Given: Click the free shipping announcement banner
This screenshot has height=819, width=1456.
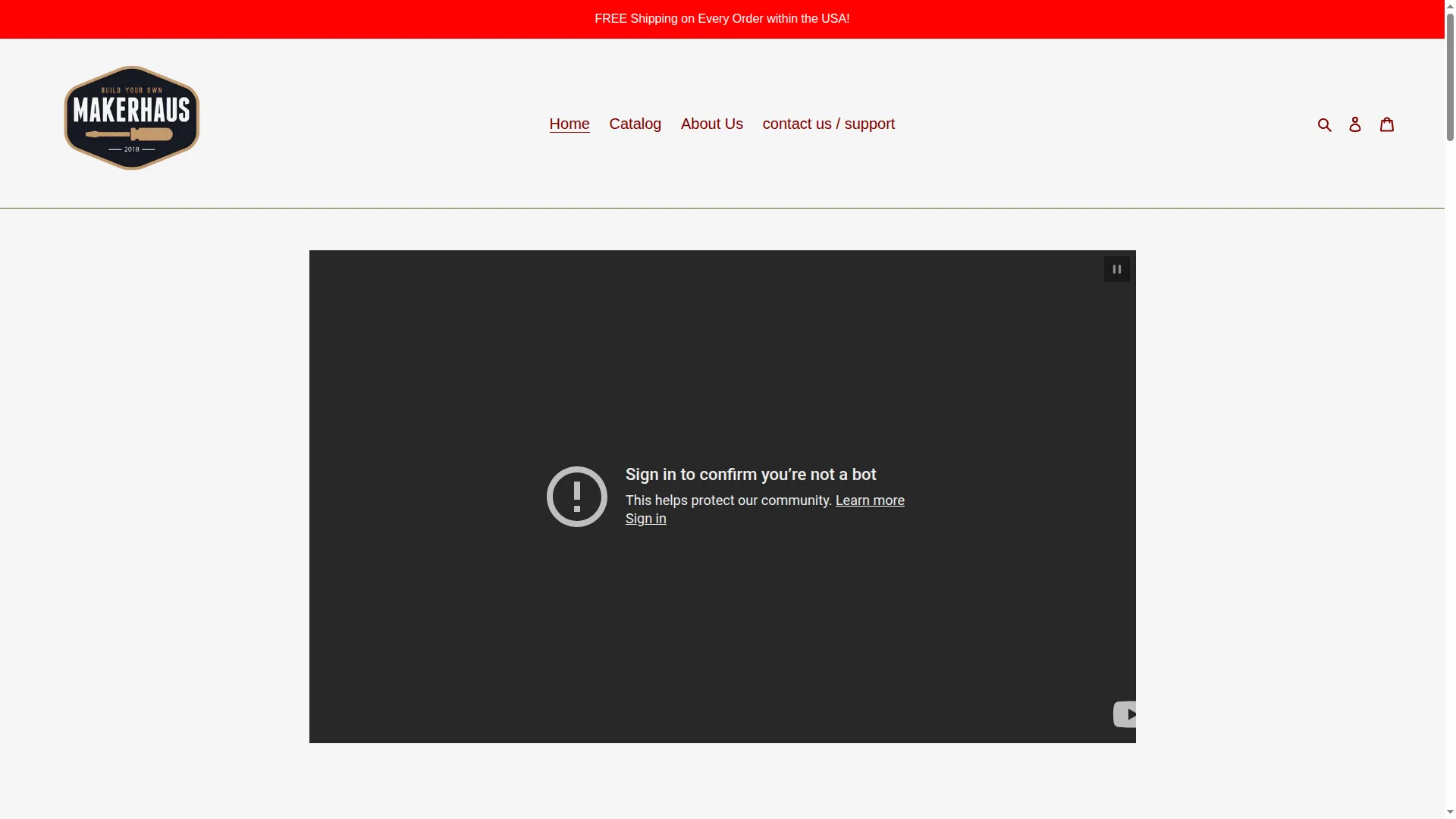Looking at the screenshot, I should (x=722, y=19).
